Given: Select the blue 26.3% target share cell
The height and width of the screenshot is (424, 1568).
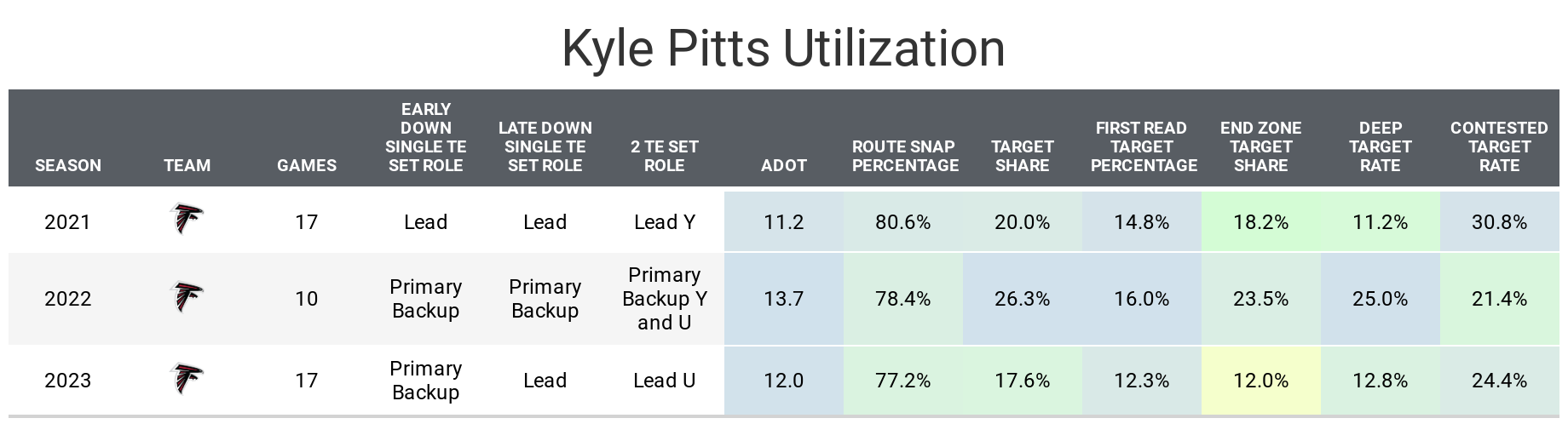Looking at the screenshot, I should point(1022,299).
